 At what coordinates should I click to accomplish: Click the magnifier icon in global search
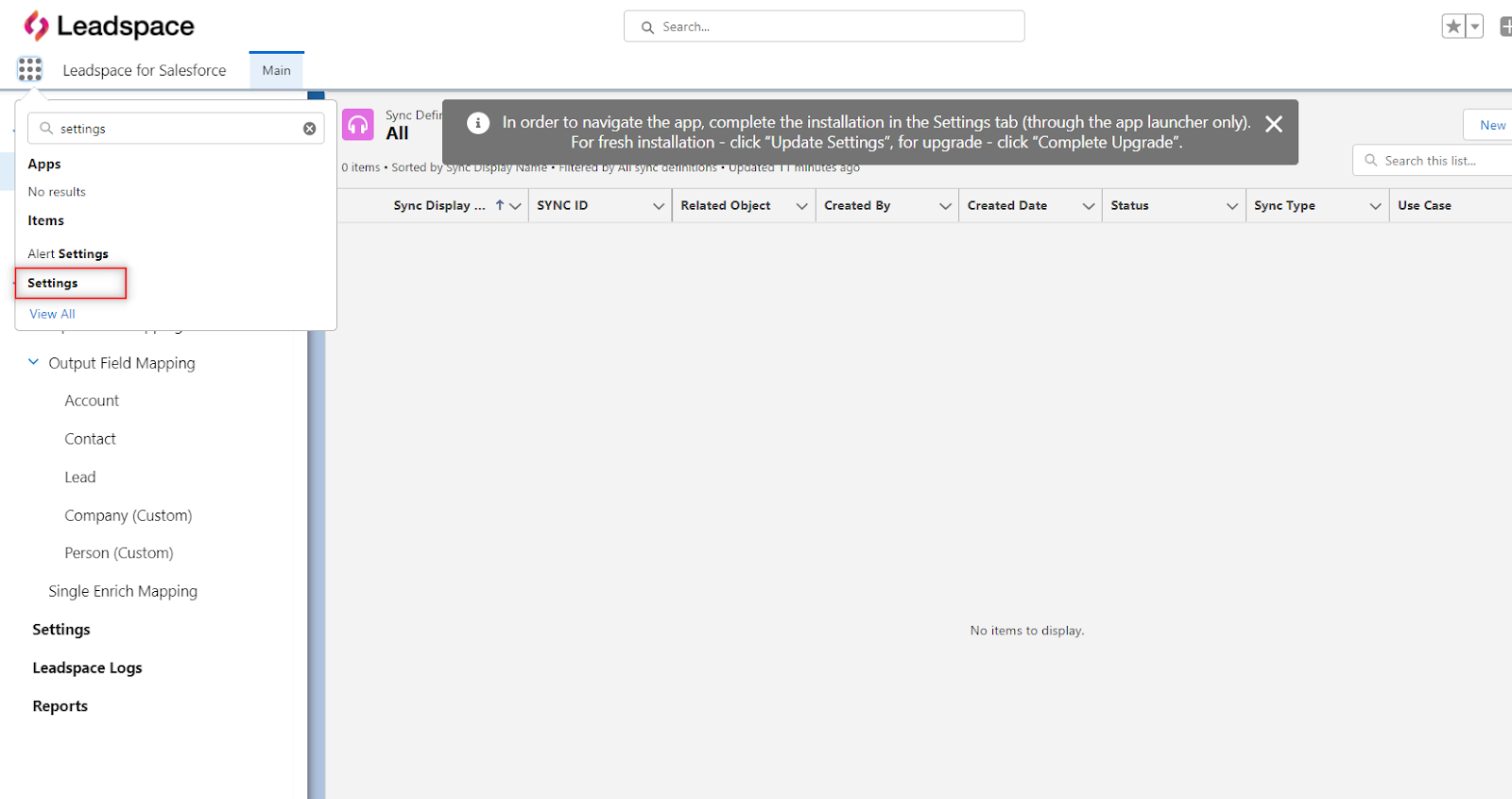pyautogui.click(x=647, y=27)
